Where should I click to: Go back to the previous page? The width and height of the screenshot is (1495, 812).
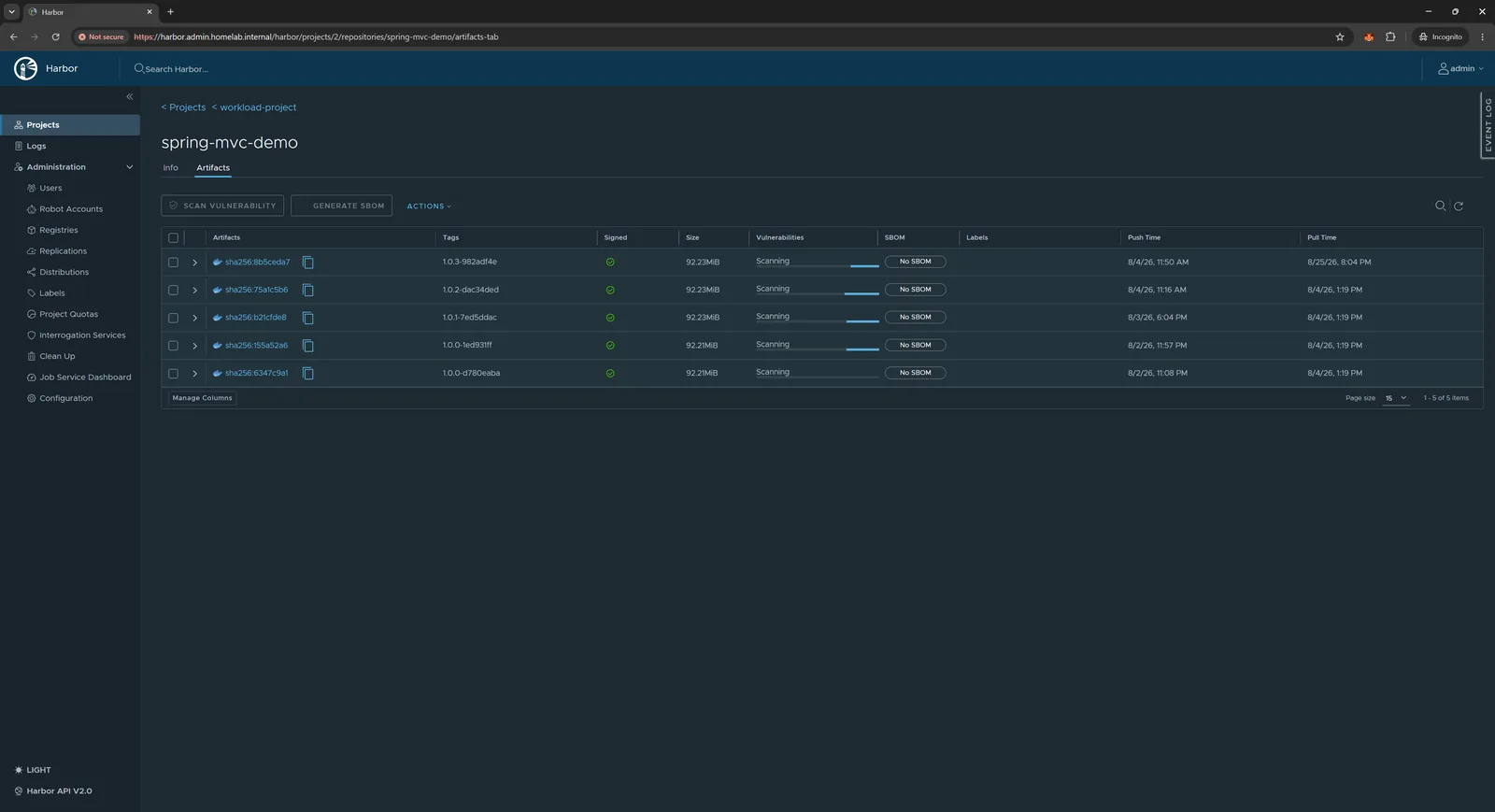(13, 37)
